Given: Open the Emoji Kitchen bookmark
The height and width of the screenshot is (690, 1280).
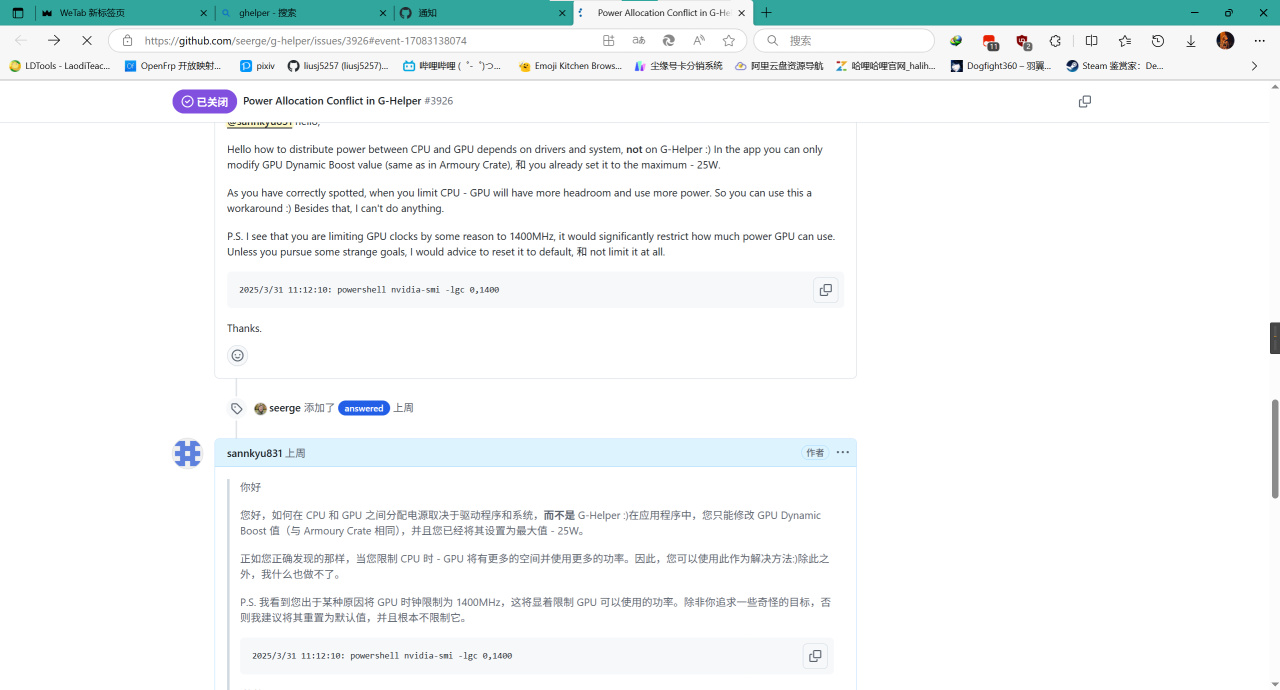Looking at the screenshot, I should pos(571,66).
